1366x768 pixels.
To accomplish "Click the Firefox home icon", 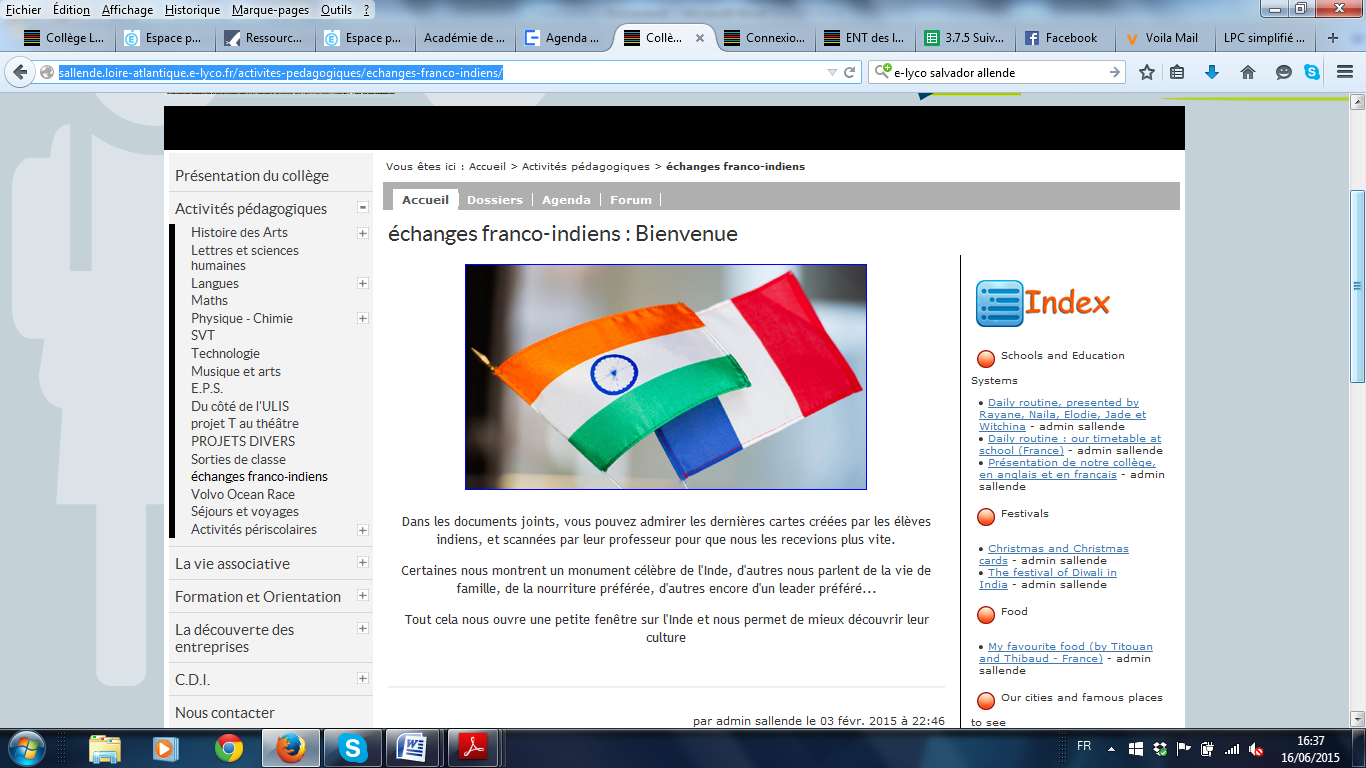I will click(1247, 72).
